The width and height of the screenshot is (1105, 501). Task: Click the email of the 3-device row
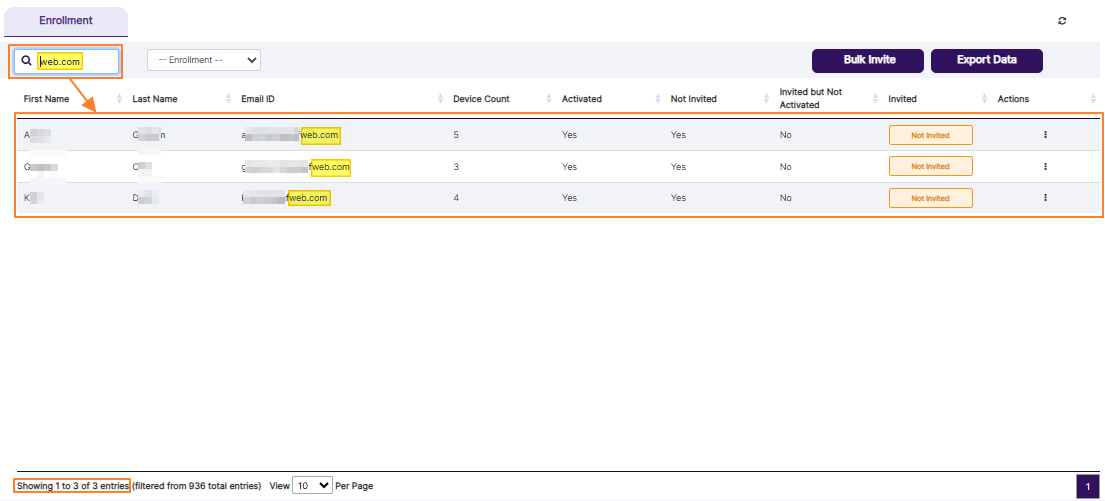[x=296, y=167]
